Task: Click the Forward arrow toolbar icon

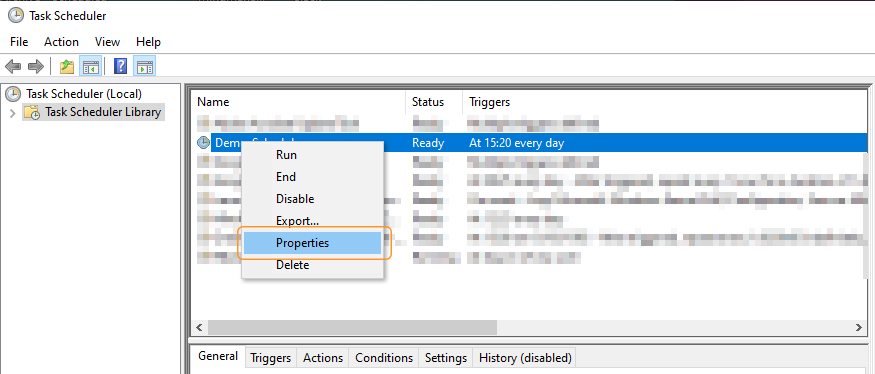Action: (x=36, y=67)
